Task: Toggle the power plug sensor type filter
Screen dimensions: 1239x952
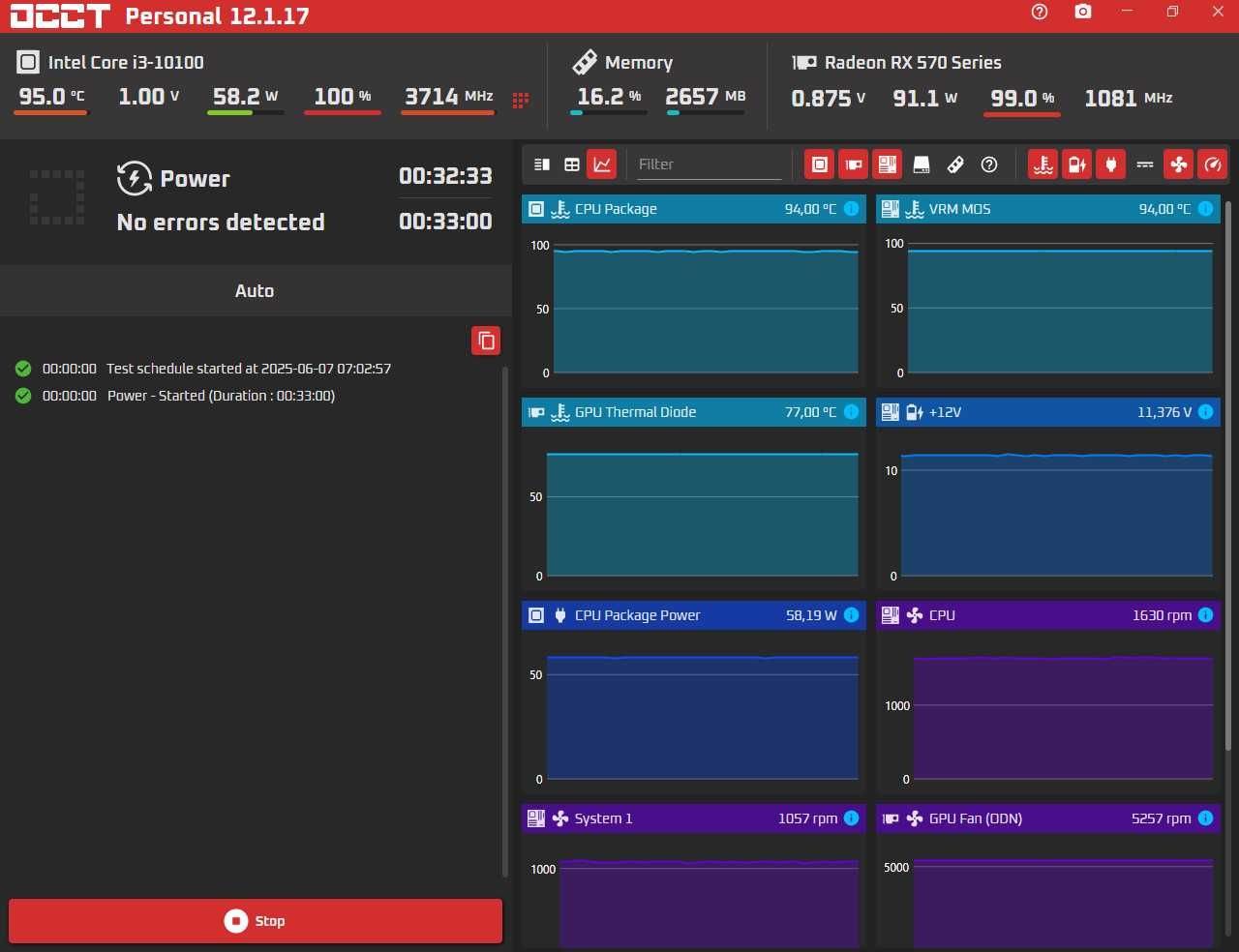Action: [1110, 164]
